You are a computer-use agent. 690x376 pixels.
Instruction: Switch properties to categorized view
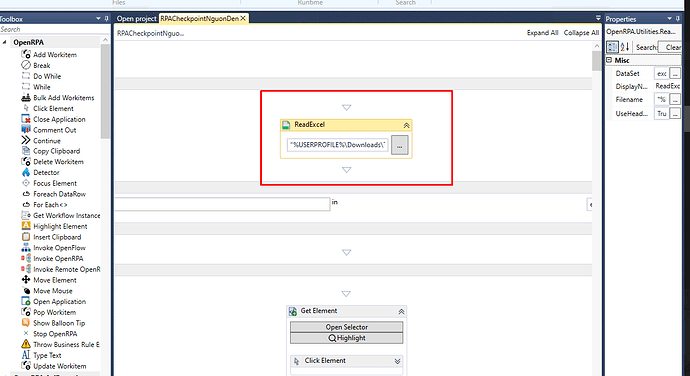[612, 47]
